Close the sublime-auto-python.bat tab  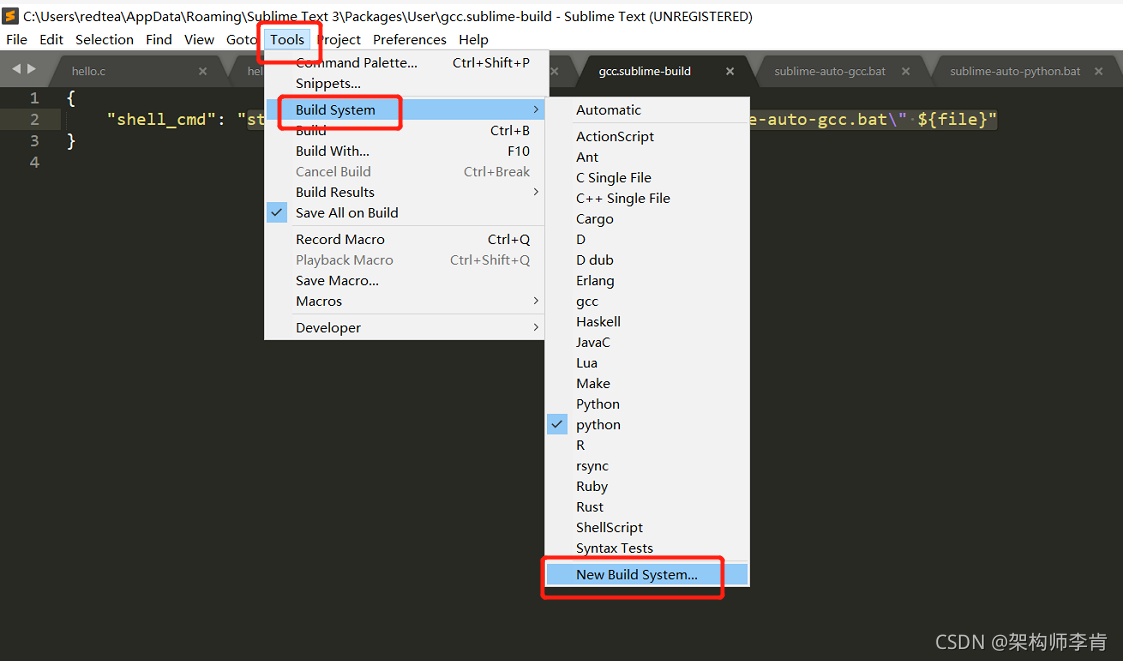pyautogui.click(x=1099, y=71)
